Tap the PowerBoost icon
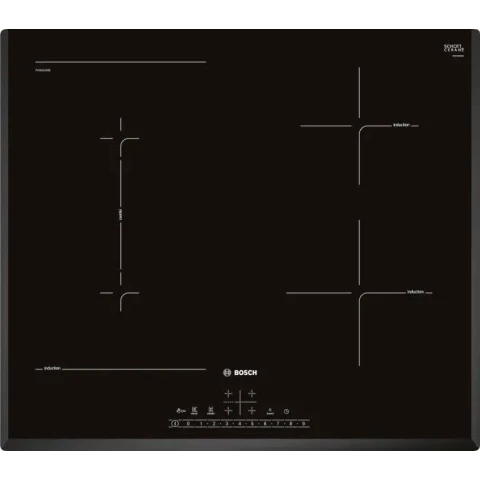The height and width of the screenshot is (480, 480). pyautogui.click(x=270, y=411)
